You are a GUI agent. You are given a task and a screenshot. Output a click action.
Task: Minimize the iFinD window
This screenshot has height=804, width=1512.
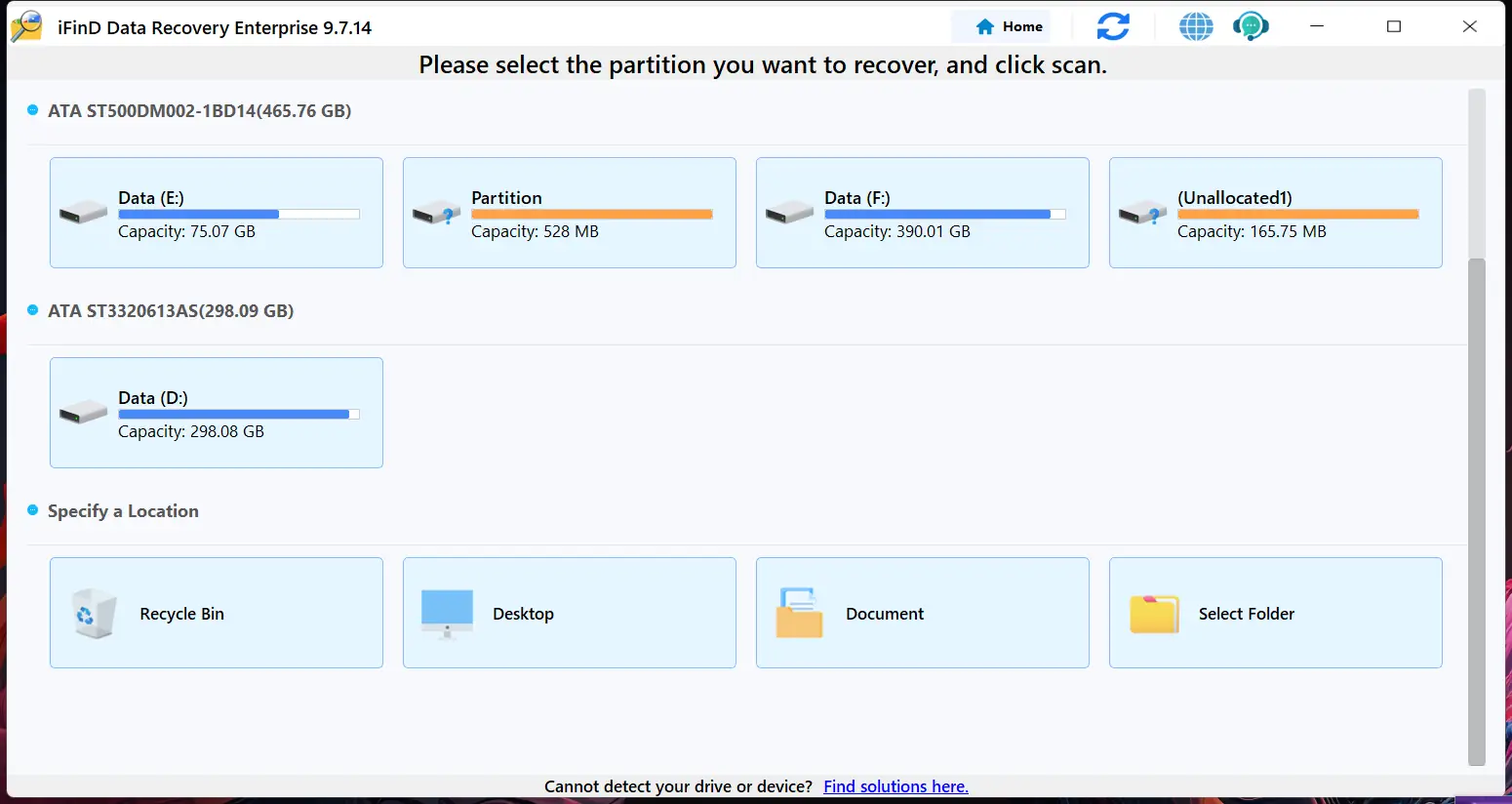(x=1317, y=26)
